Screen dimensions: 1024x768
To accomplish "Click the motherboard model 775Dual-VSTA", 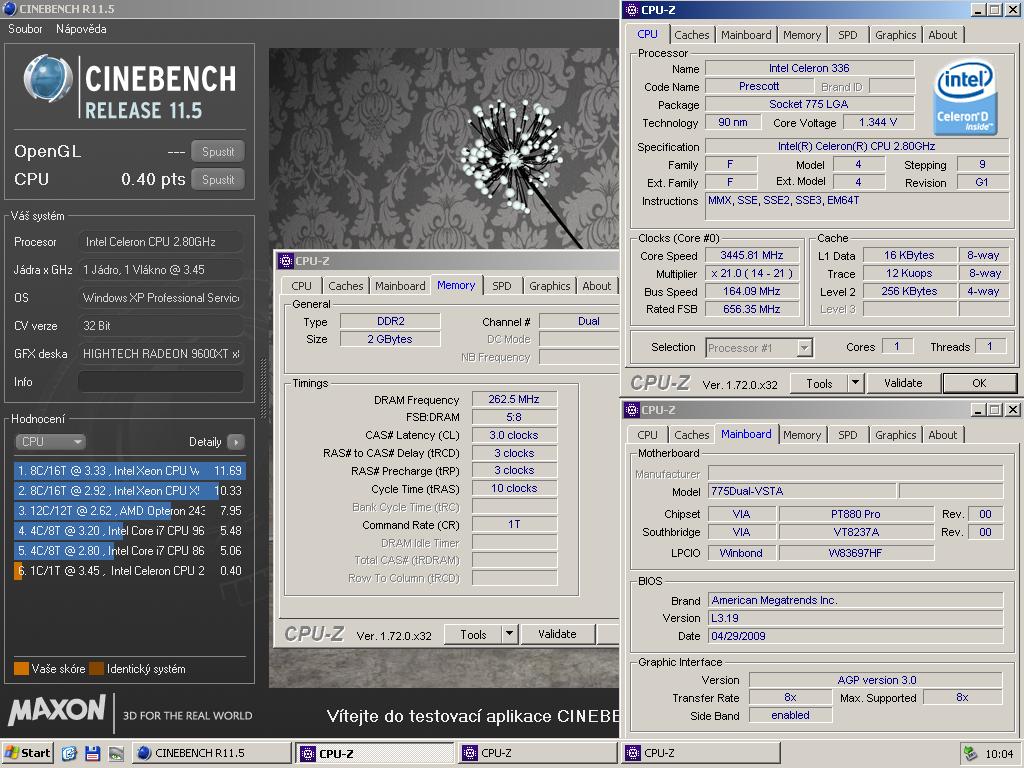I will (802, 491).
